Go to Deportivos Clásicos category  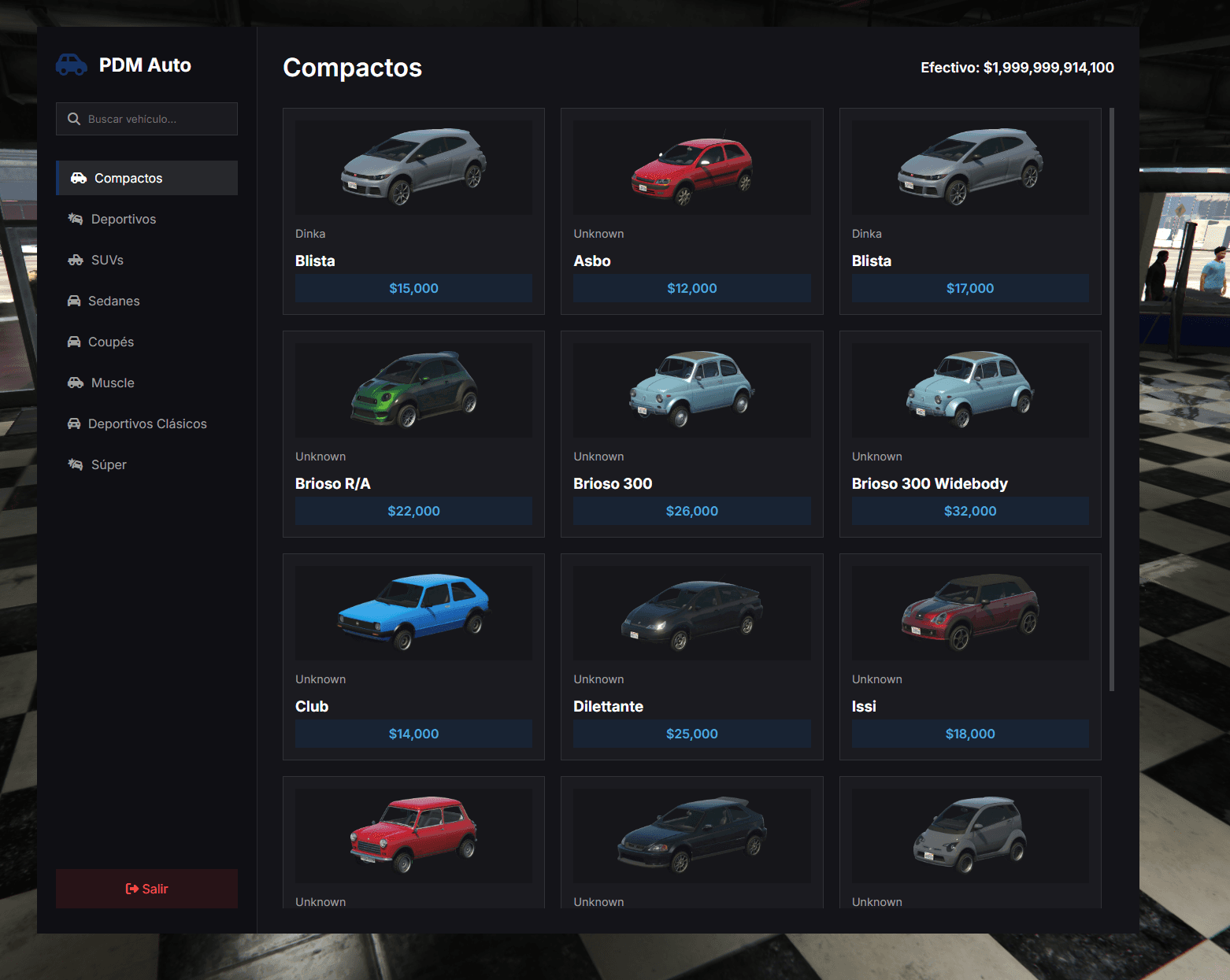pos(147,423)
